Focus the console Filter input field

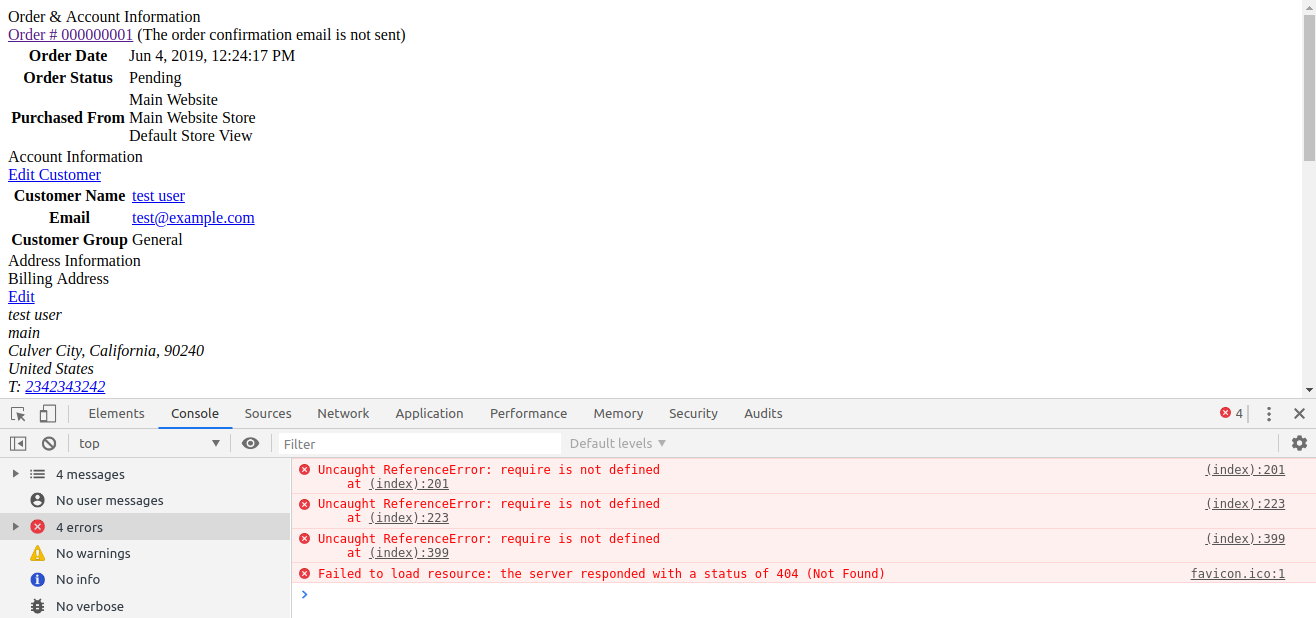[x=420, y=444]
